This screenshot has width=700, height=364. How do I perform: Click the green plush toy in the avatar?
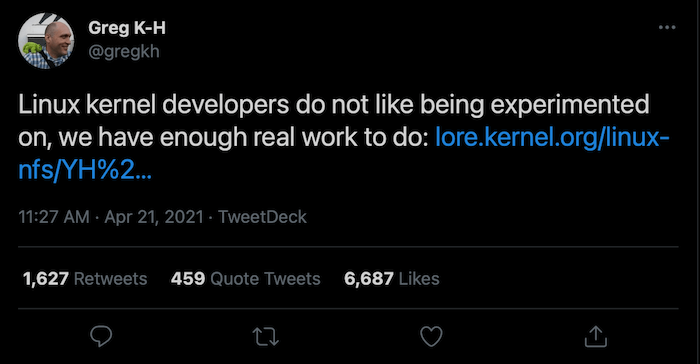[32, 48]
